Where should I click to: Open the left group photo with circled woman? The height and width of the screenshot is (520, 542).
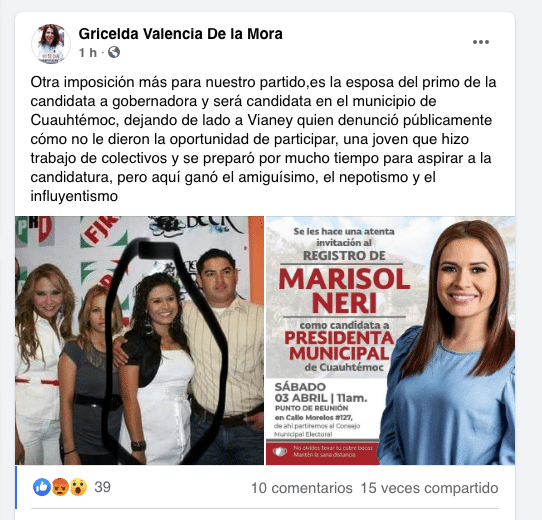139,341
